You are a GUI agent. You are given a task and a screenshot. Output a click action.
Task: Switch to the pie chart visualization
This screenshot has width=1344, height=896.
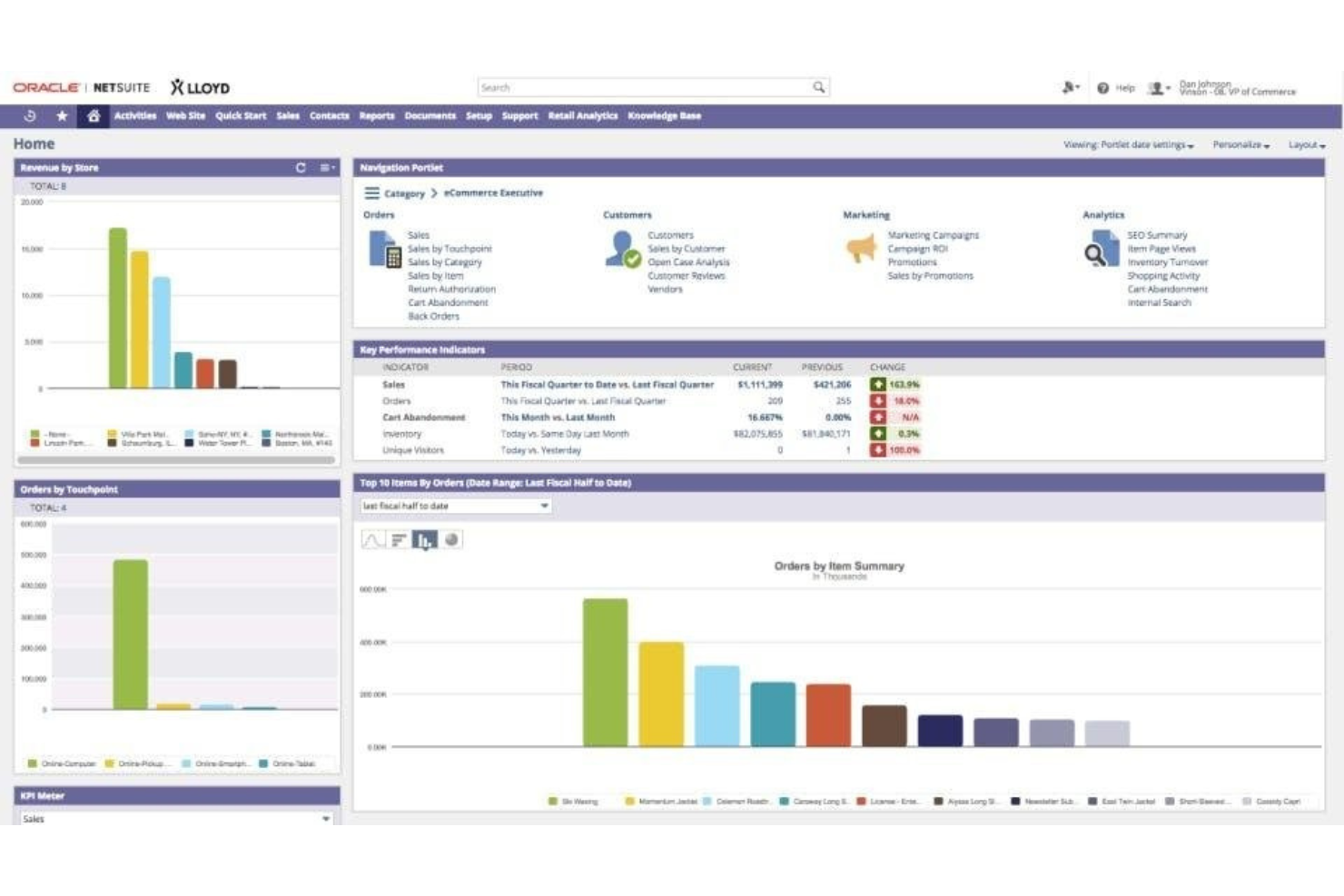[451, 539]
